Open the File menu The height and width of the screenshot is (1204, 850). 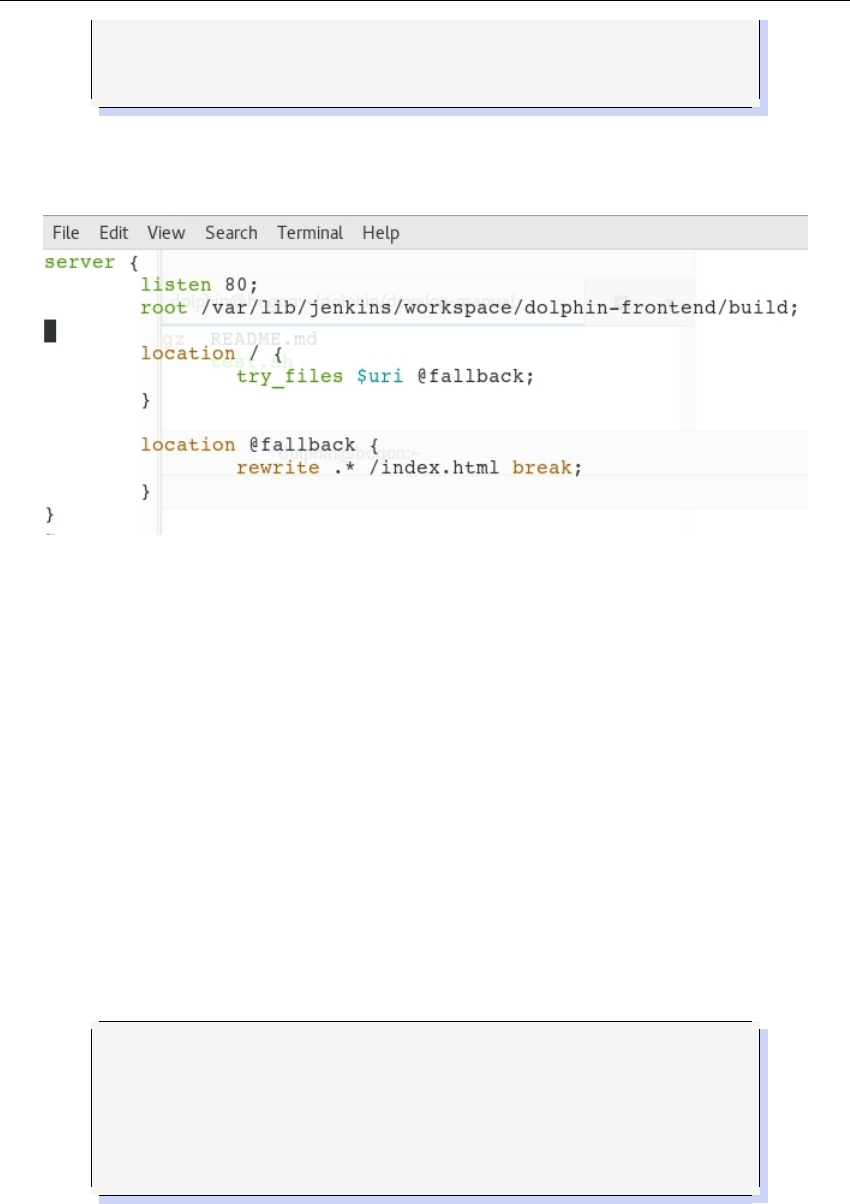coord(66,233)
